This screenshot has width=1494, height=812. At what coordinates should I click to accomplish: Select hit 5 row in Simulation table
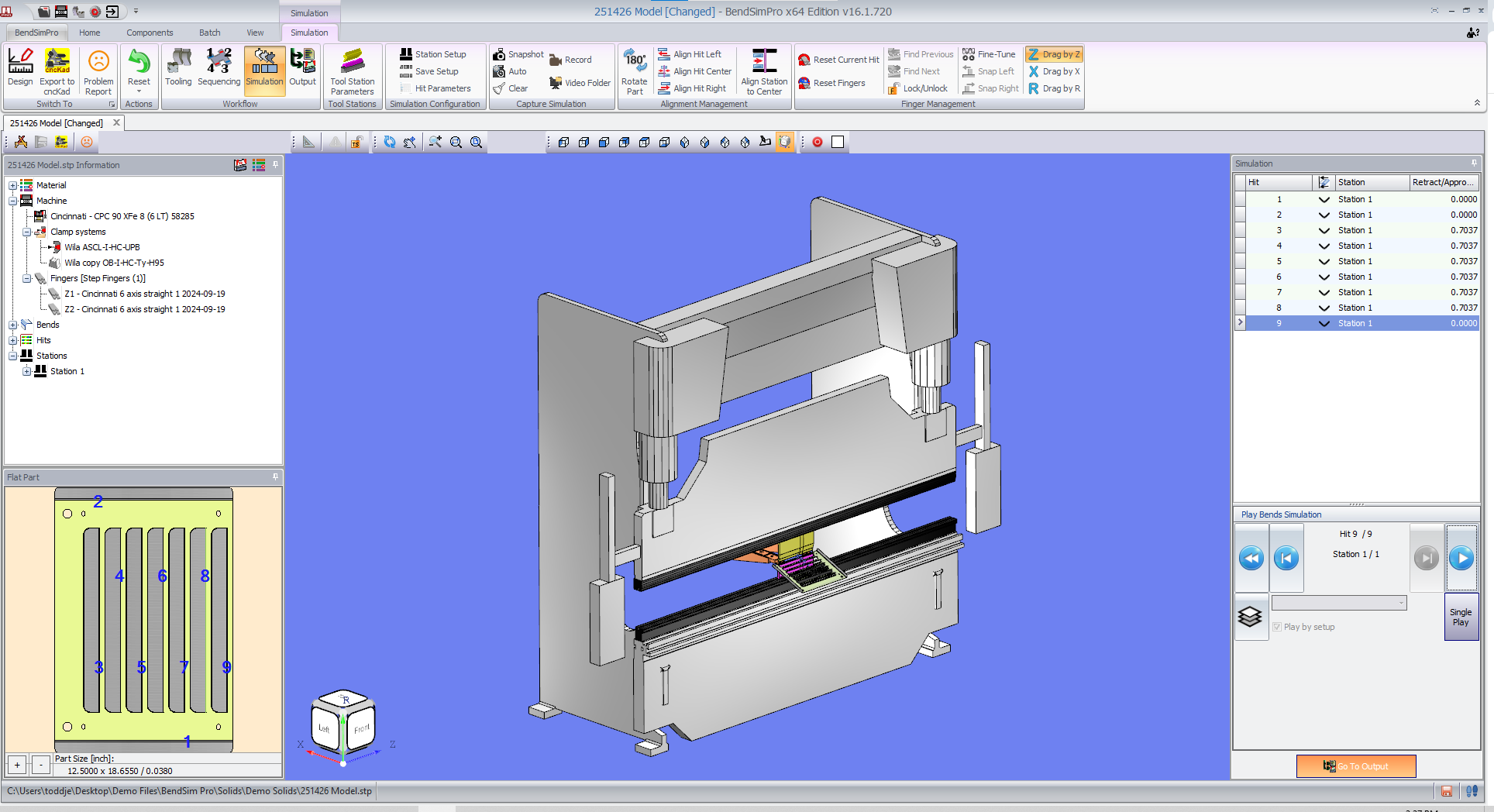(1357, 261)
